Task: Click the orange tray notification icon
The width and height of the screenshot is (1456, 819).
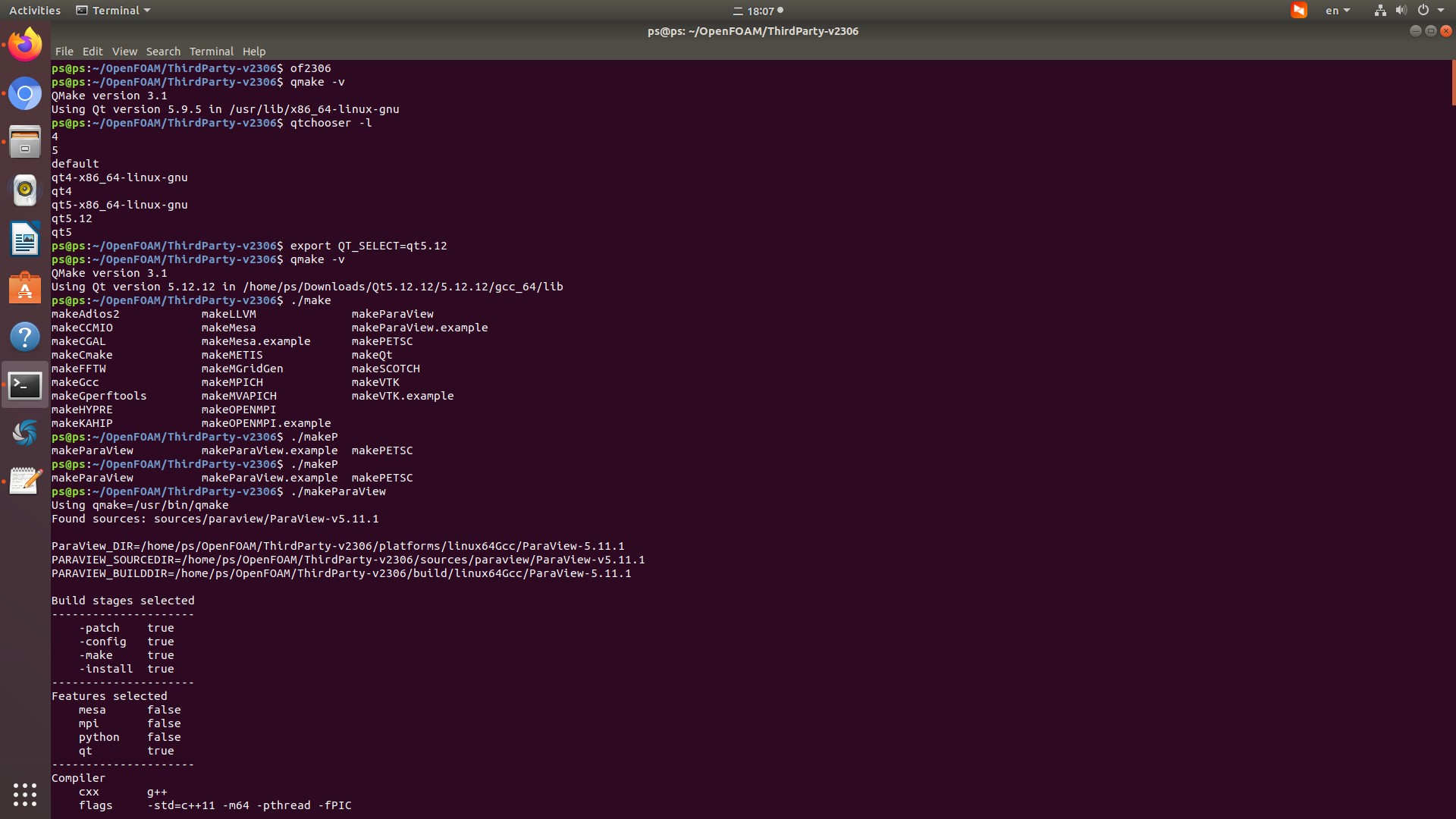Action: [x=1299, y=11]
